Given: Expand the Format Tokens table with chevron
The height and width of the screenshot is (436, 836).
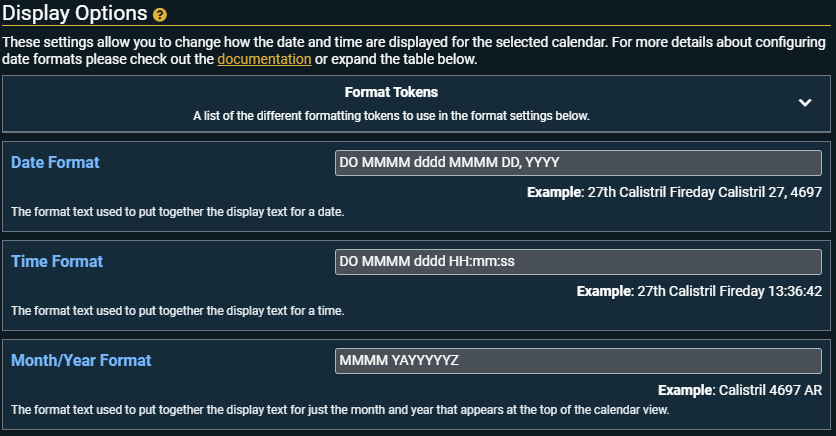Looking at the screenshot, I should point(805,103).
